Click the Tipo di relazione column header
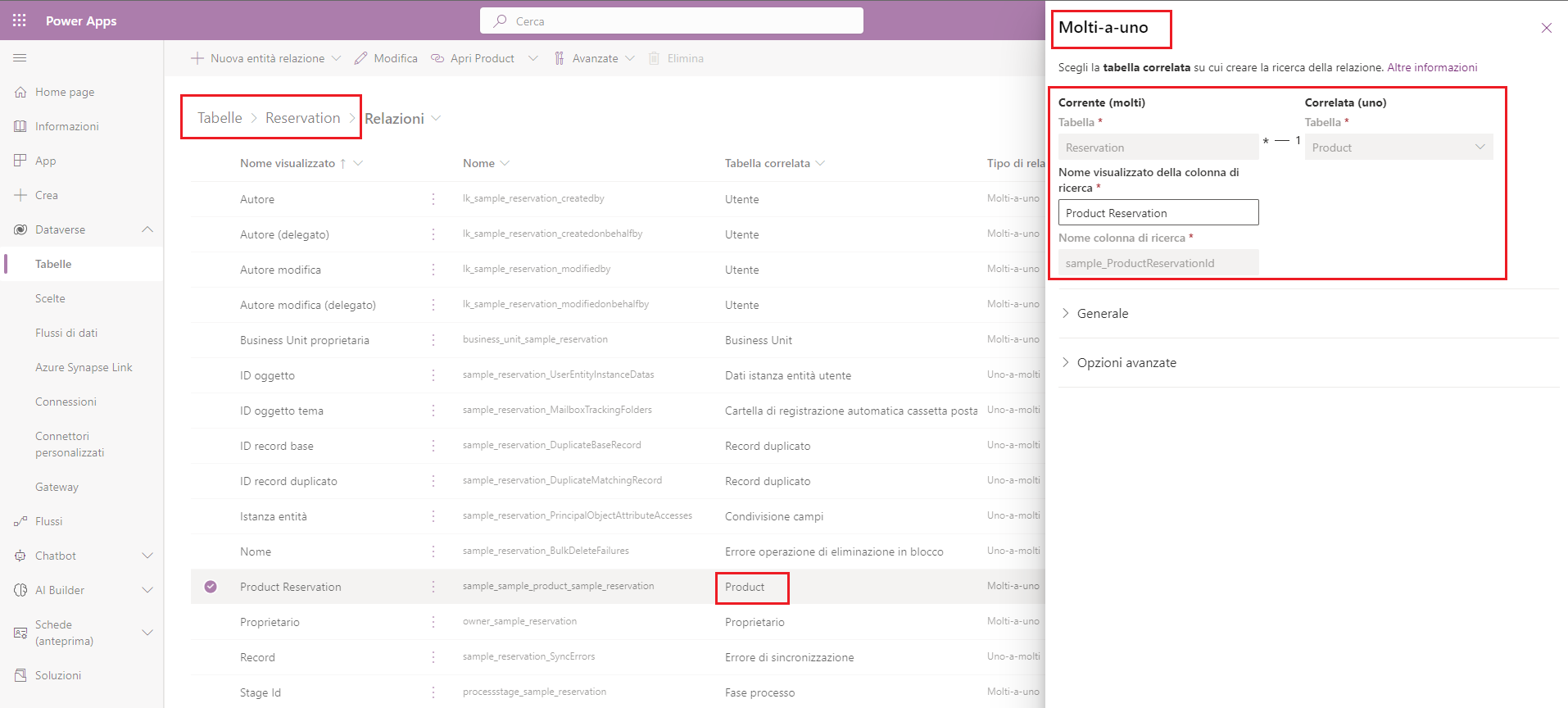Screen dimensions: 1568x708 tap(1016, 163)
